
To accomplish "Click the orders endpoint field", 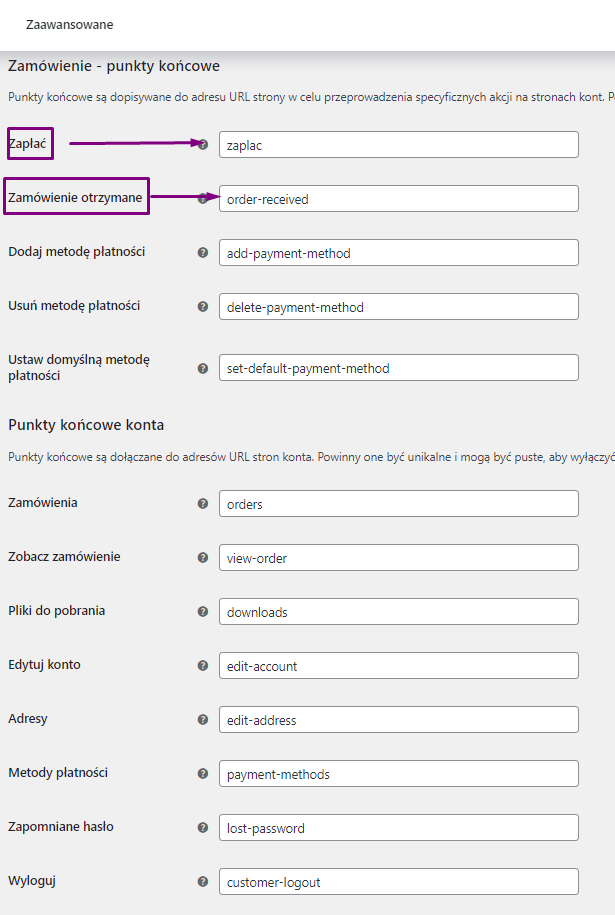I will (x=398, y=504).
